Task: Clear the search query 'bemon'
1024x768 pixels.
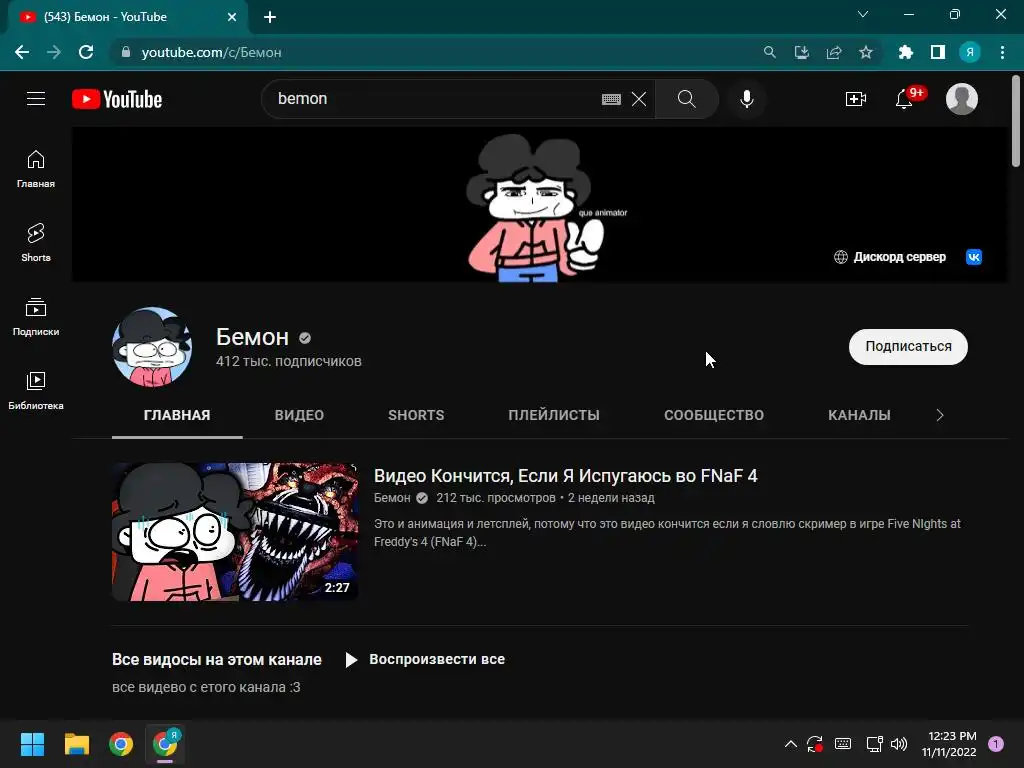Action: pos(639,99)
